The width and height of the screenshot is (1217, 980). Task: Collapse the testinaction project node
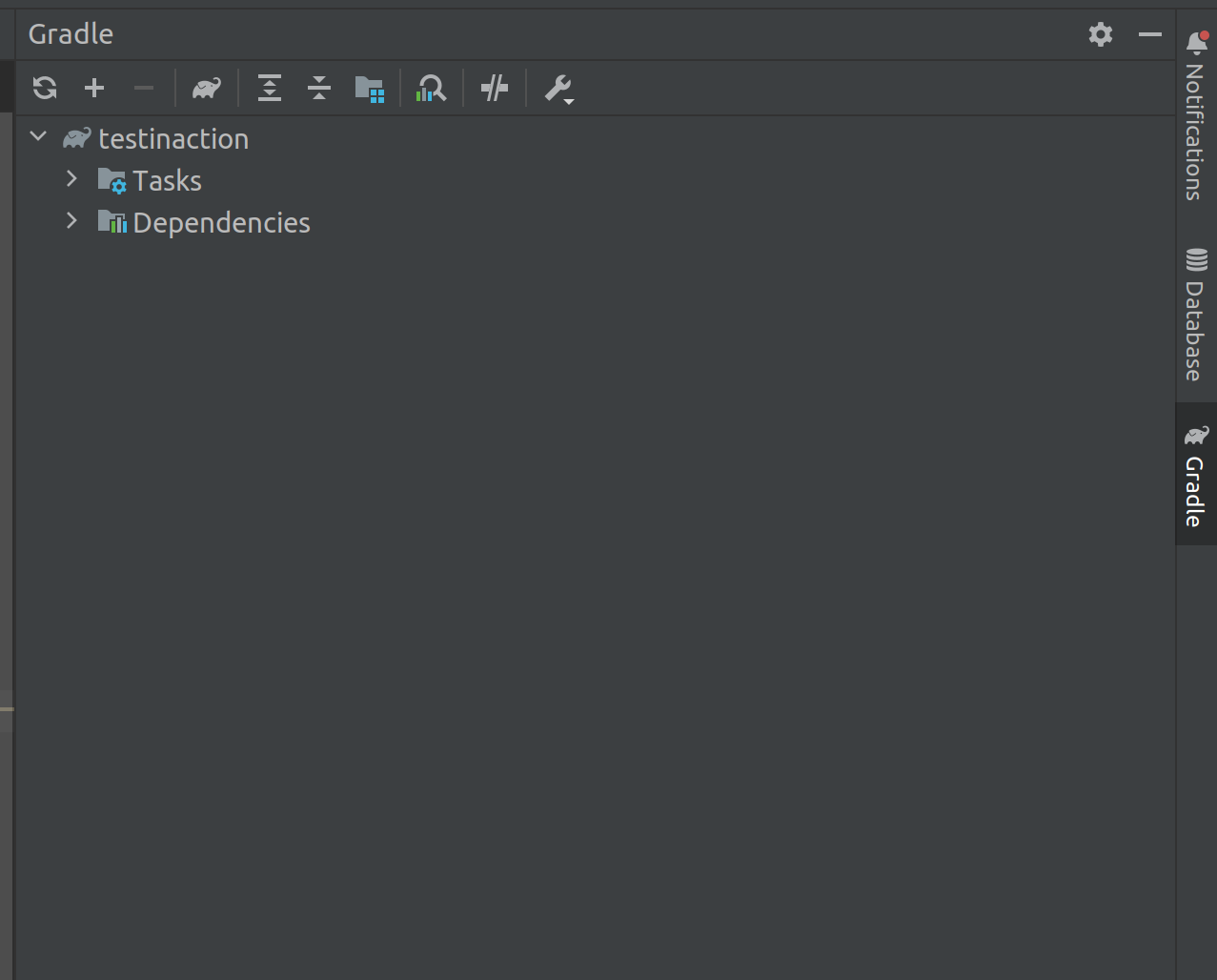(x=39, y=136)
